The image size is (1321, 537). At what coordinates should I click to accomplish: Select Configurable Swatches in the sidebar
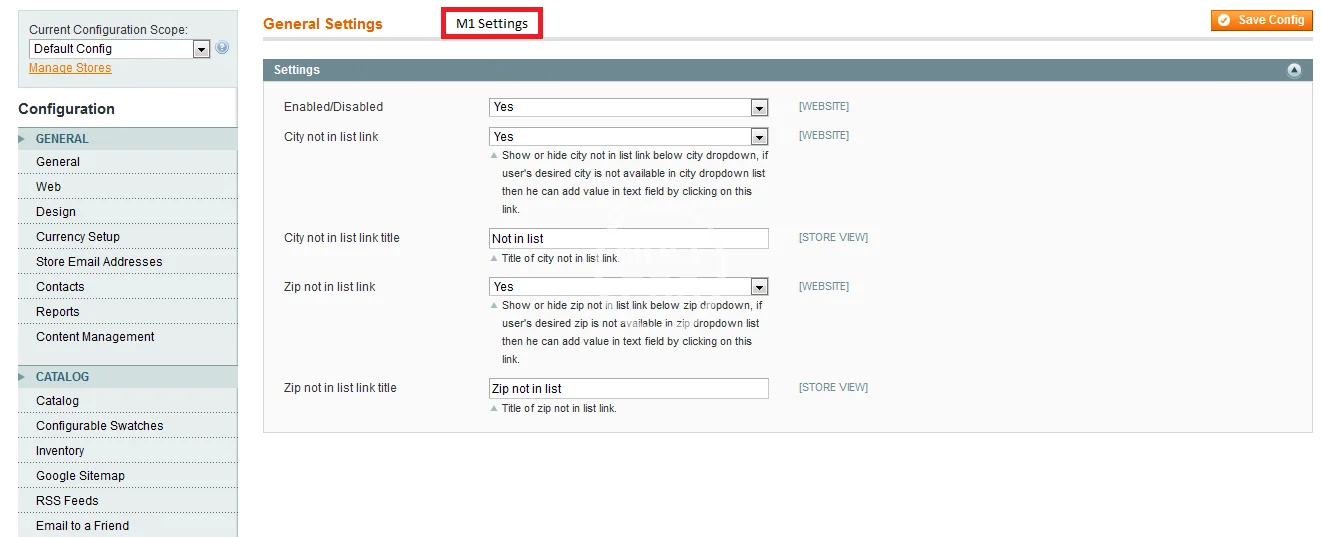point(99,426)
